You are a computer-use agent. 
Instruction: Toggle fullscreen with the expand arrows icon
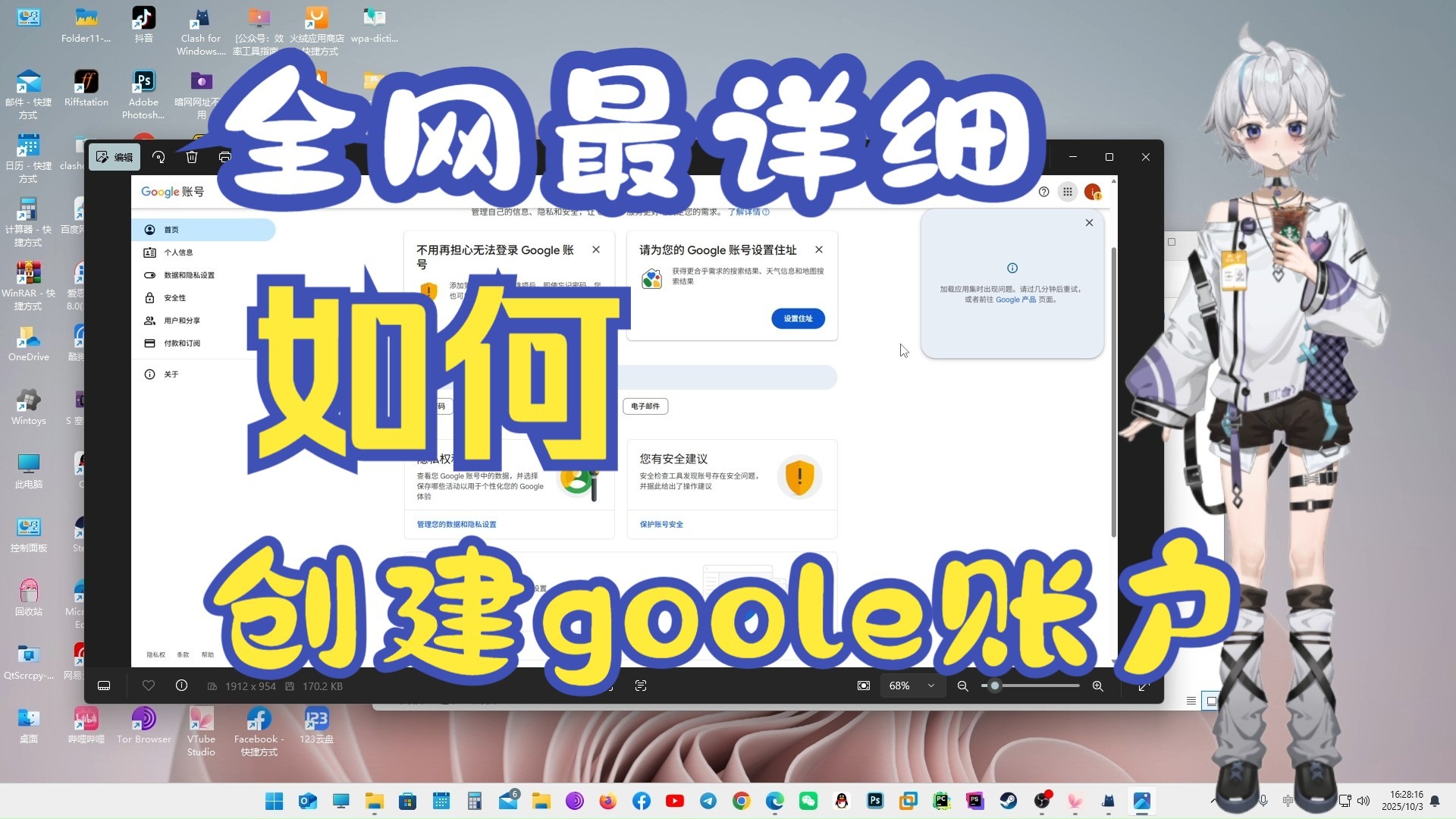point(1142,686)
